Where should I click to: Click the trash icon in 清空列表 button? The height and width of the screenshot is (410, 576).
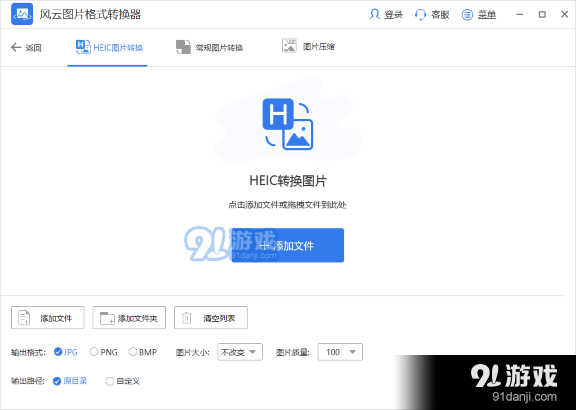point(187,318)
